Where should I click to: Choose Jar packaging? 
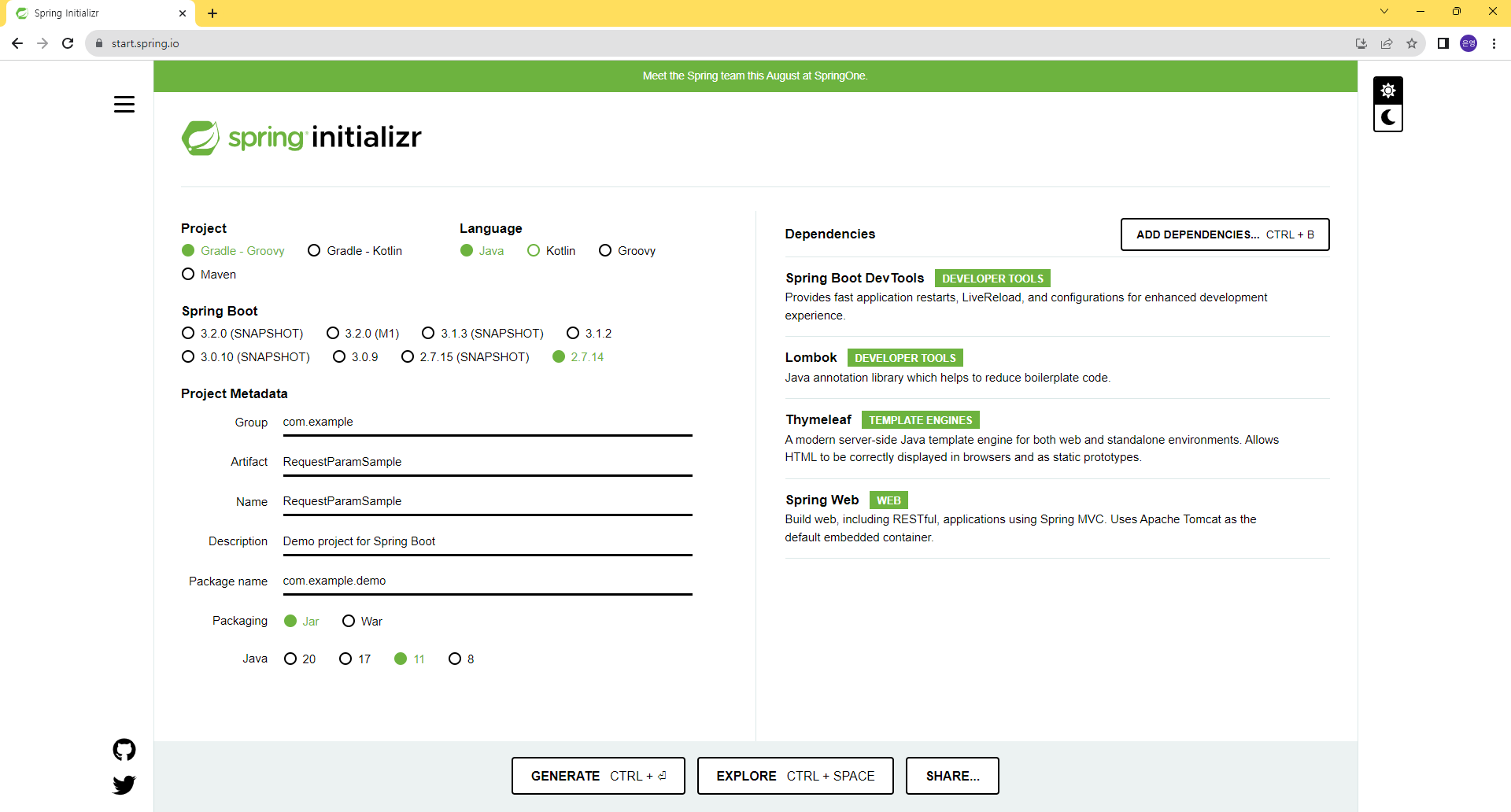click(301, 622)
